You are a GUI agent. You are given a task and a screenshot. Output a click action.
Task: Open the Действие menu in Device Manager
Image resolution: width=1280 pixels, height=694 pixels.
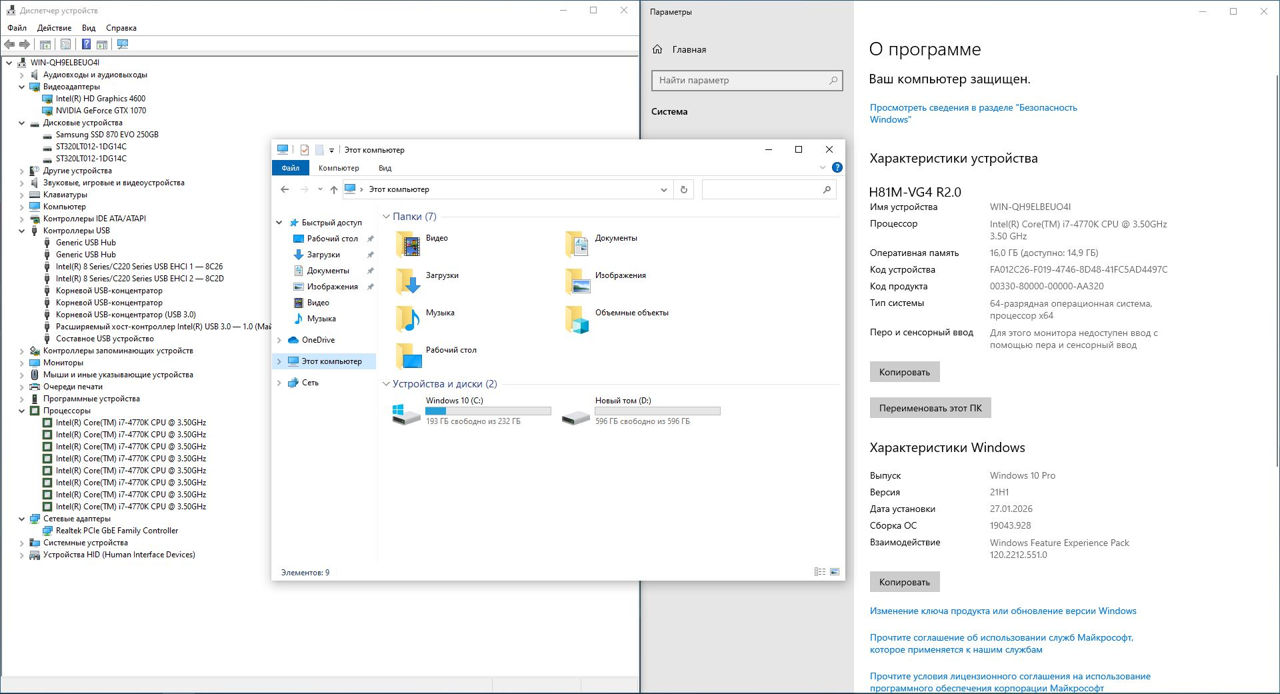(x=54, y=28)
